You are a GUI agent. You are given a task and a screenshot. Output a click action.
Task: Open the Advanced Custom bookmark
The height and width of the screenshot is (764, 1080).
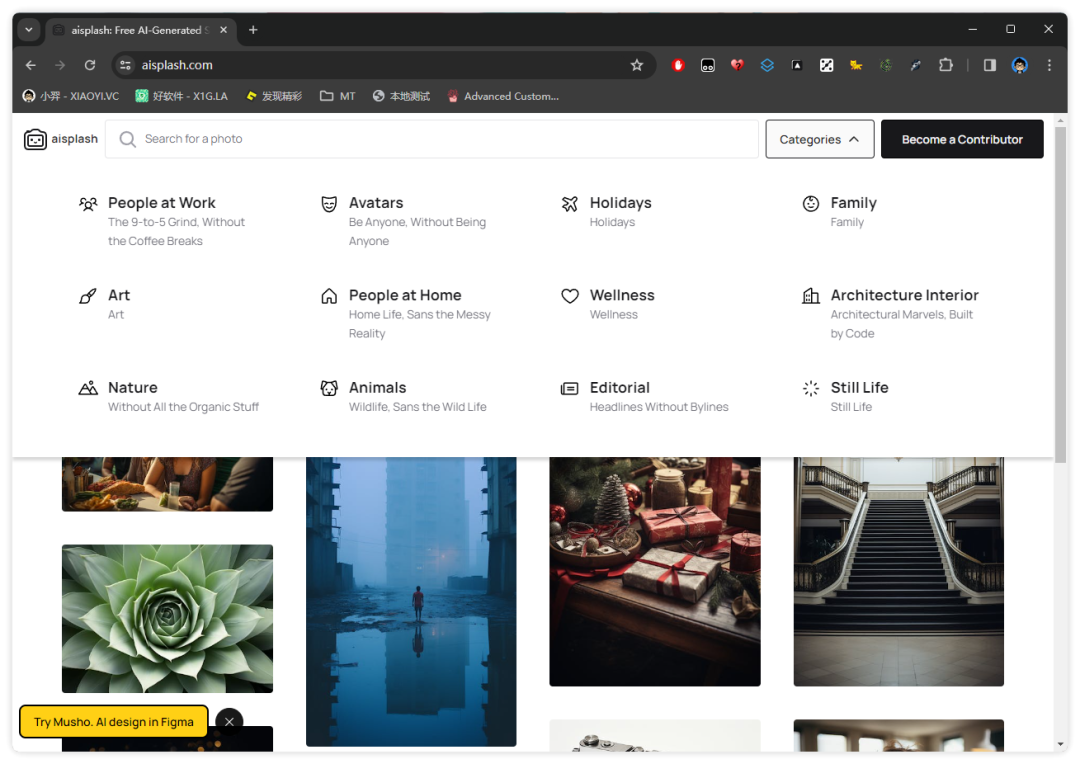point(503,96)
